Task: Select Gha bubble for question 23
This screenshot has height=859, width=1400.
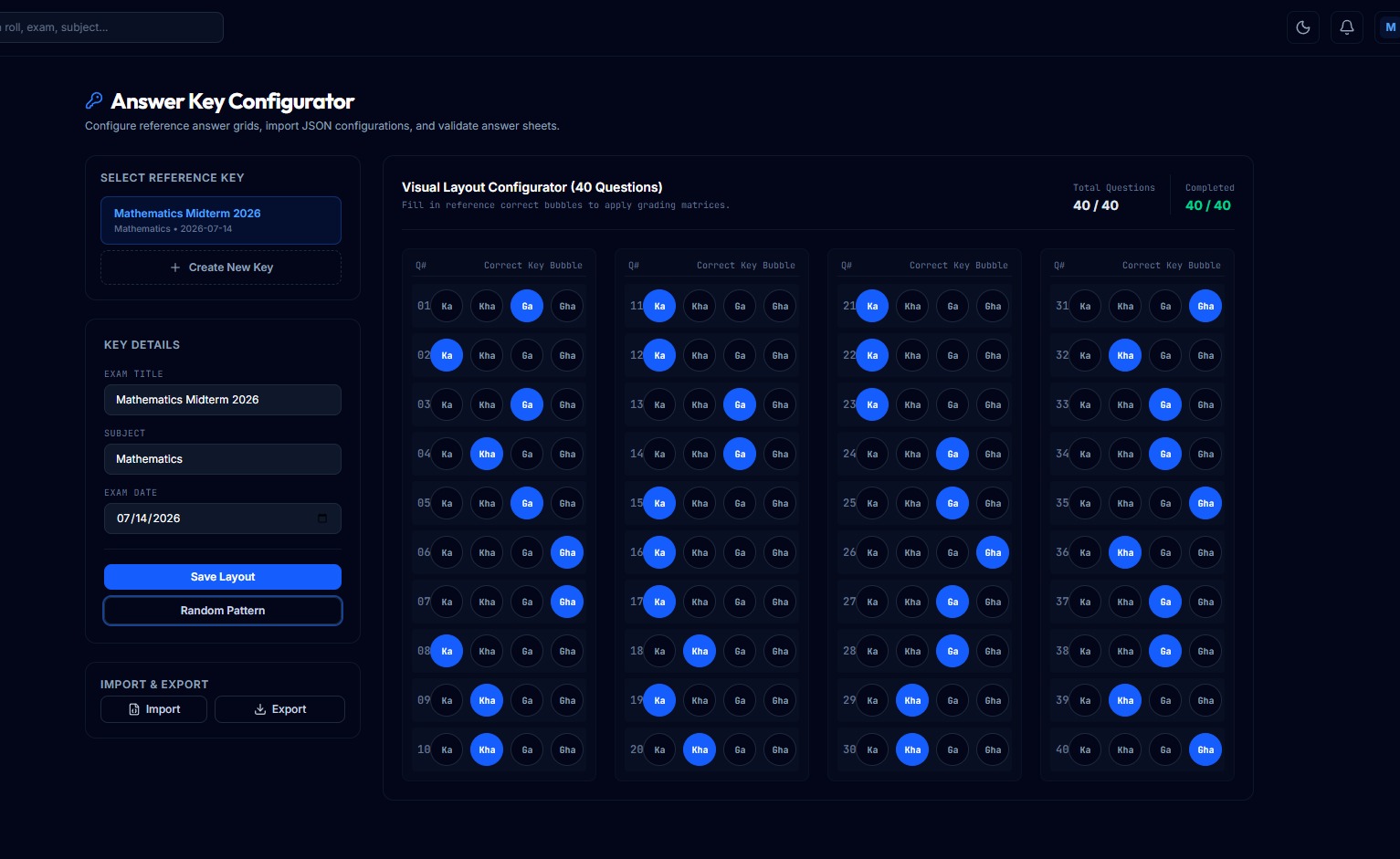Action: point(993,404)
